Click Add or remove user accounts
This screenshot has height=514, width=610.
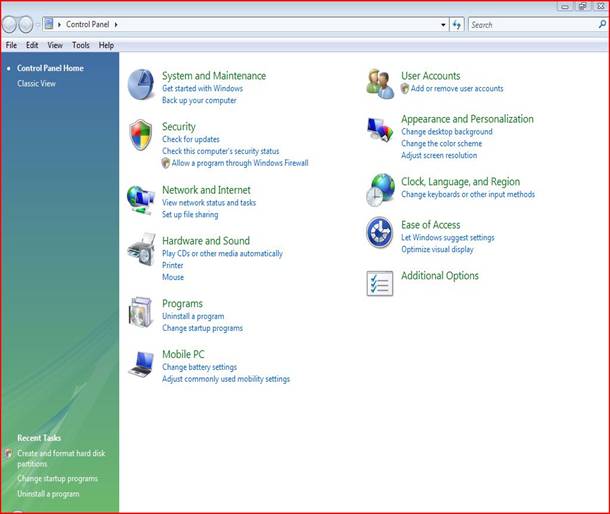click(x=457, y=89)
